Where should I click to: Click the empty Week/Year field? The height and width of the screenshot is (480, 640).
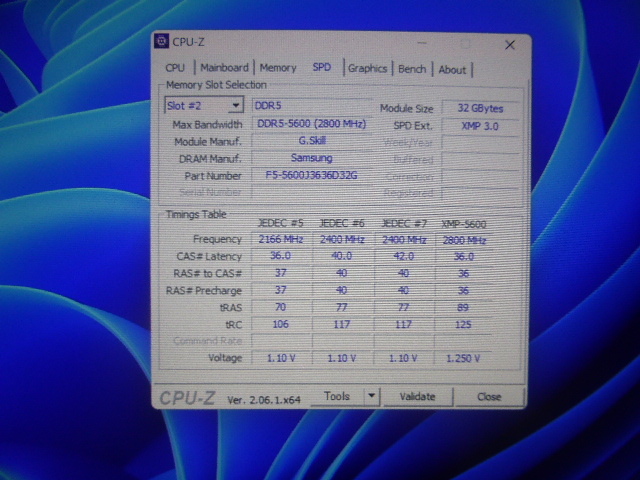pyautogui.click(x=480, y=143)
